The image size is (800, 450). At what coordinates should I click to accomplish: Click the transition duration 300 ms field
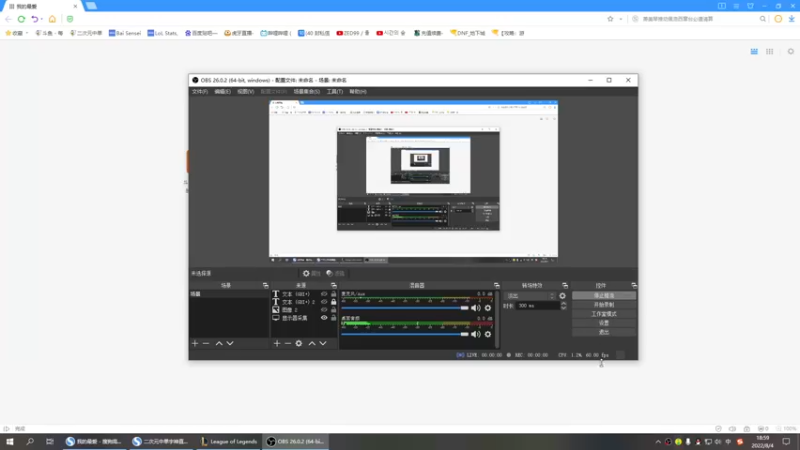coord(537,306)
